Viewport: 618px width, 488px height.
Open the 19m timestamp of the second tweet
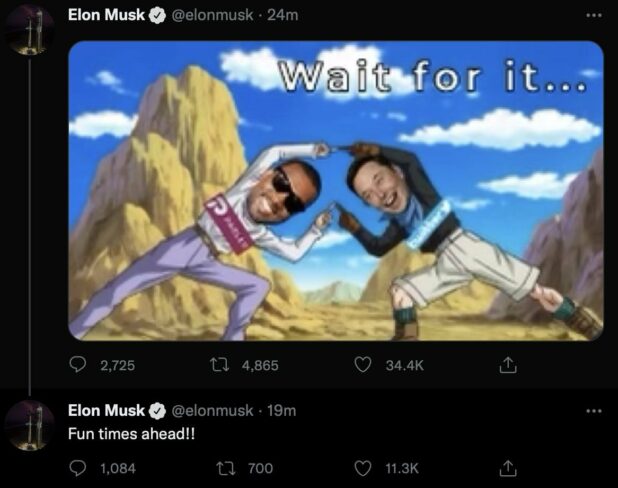(x=281, y=411)
